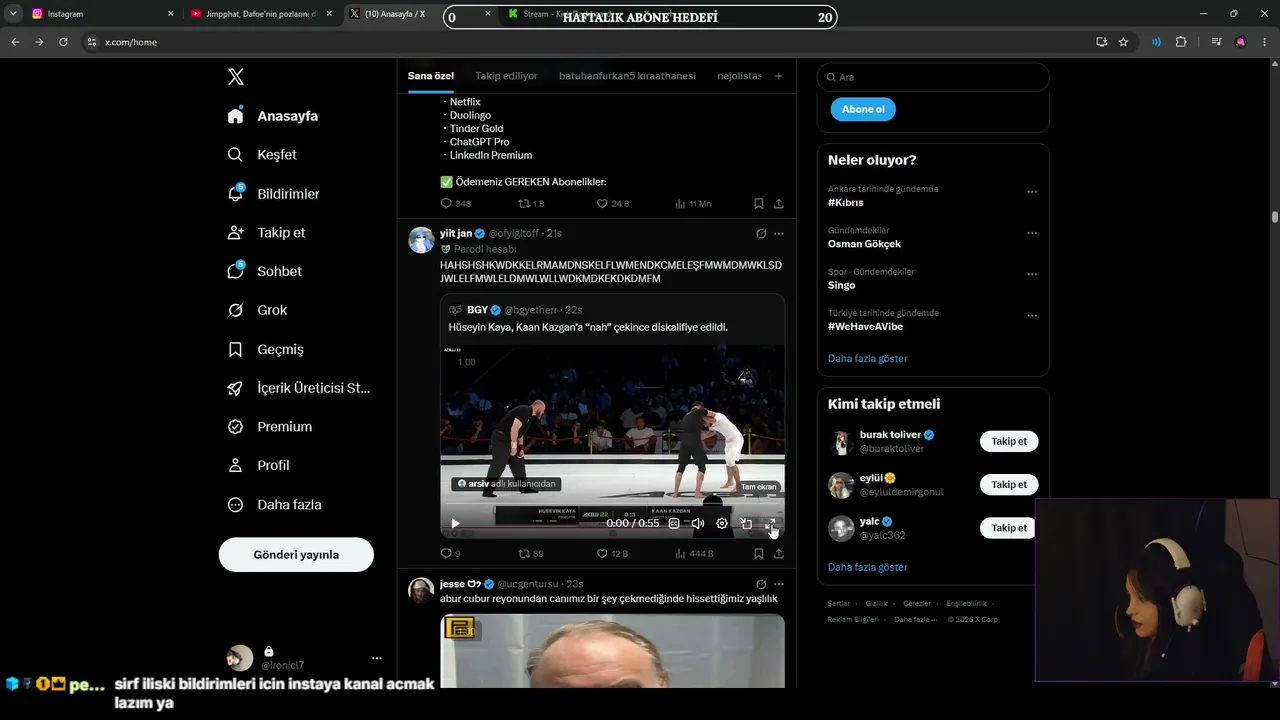Show more suggestions under Kimi takip etmeli
Screen dimensions: 1280x720
pyautogui.click(x=868, y=567)
